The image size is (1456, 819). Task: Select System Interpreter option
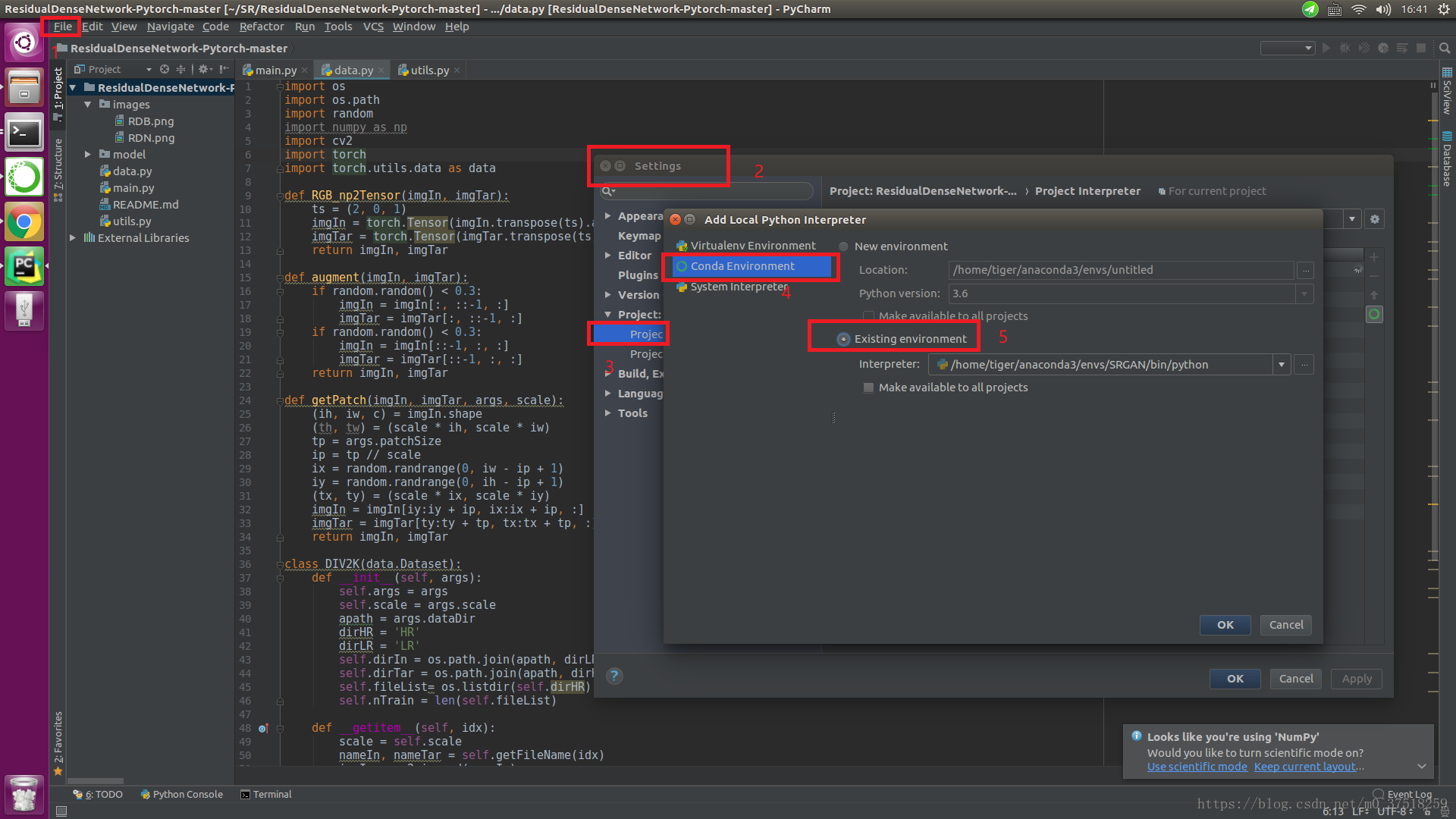pos(733,287)
